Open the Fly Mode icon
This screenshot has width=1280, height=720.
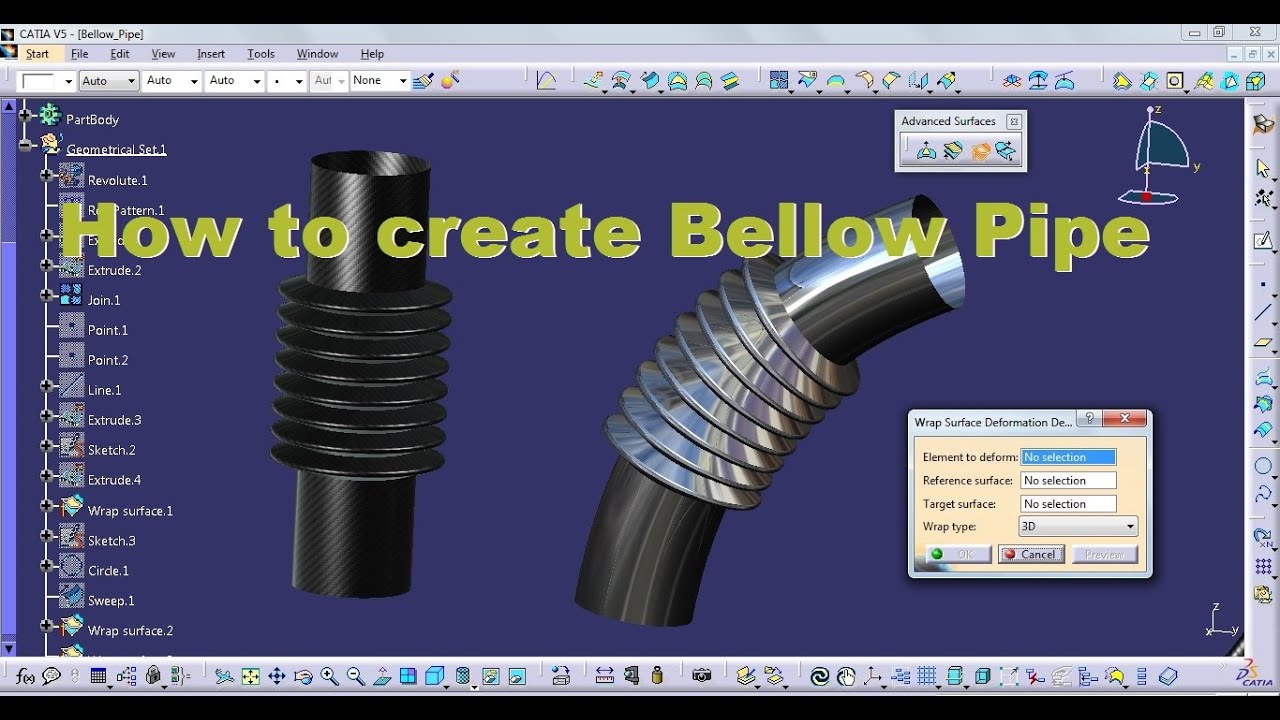224,677
